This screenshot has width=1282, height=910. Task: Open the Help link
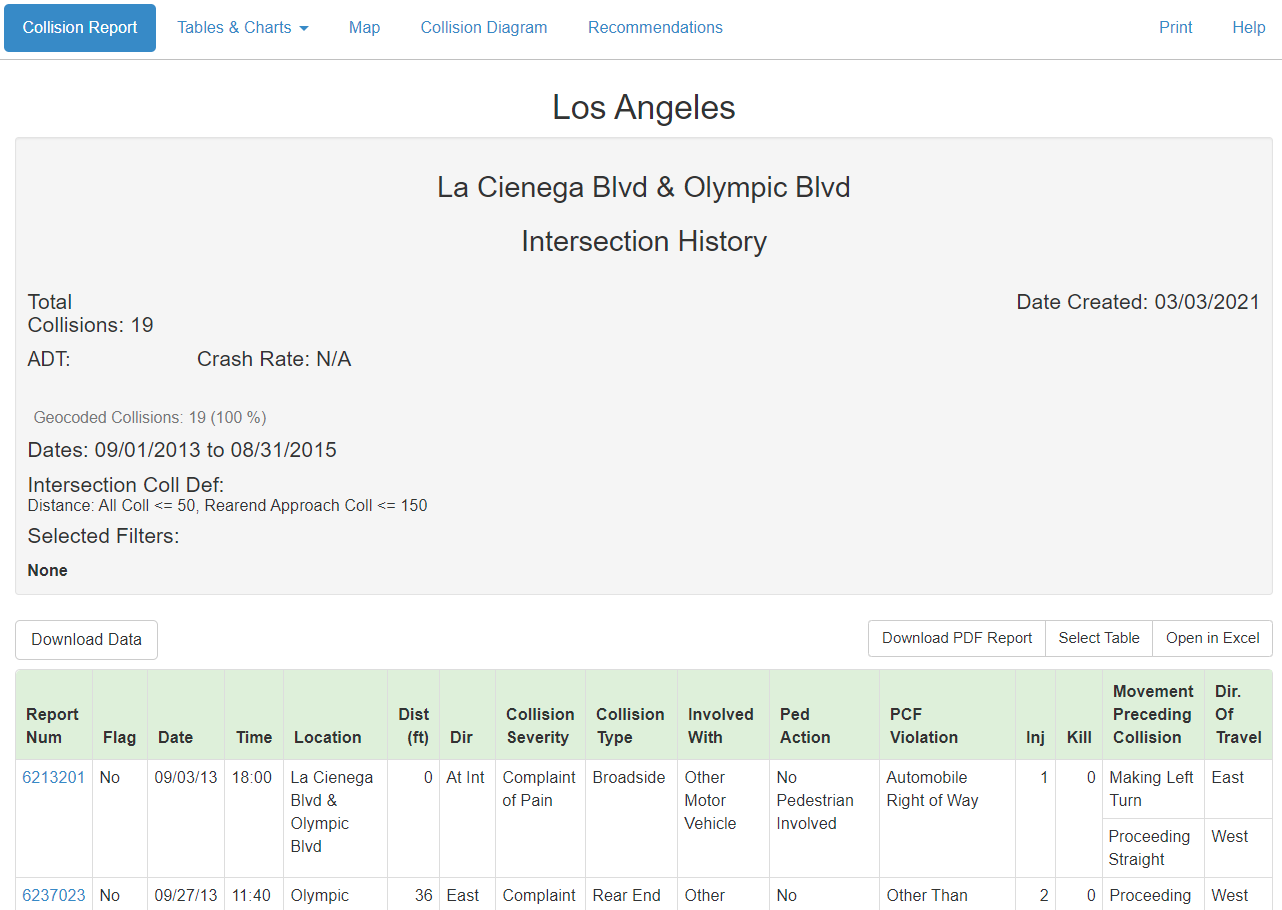1248,28
